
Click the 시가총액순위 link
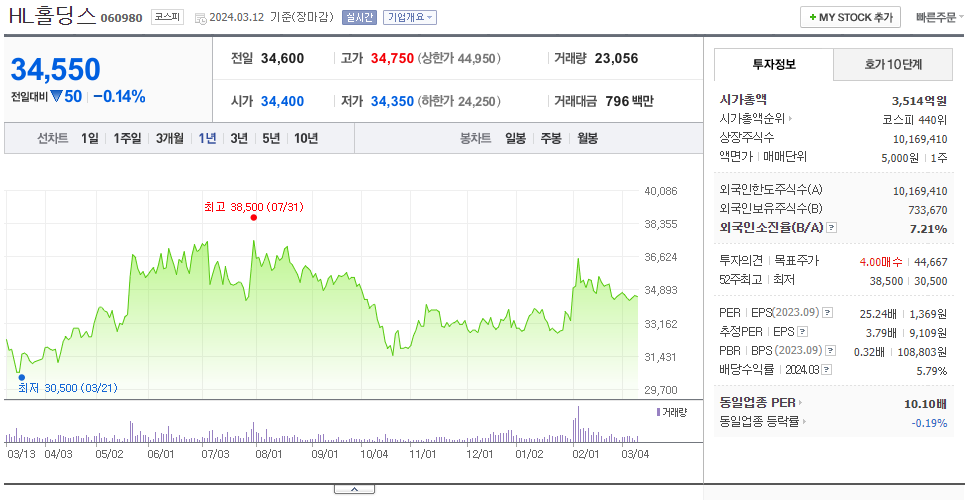(753, 119)
